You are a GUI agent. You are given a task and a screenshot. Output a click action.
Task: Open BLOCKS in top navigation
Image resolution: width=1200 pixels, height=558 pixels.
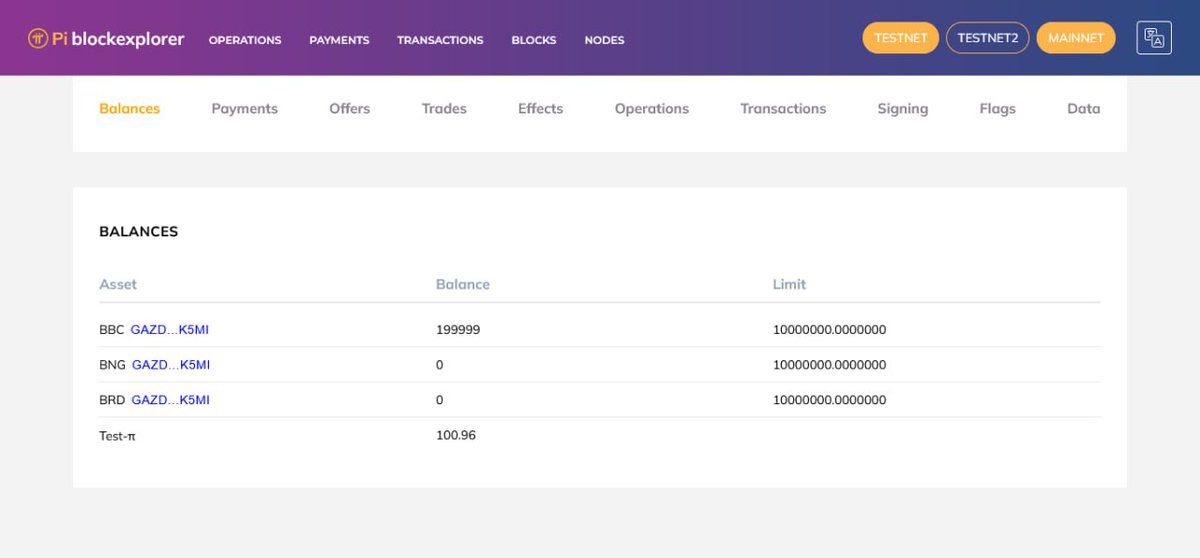point(534,40)
